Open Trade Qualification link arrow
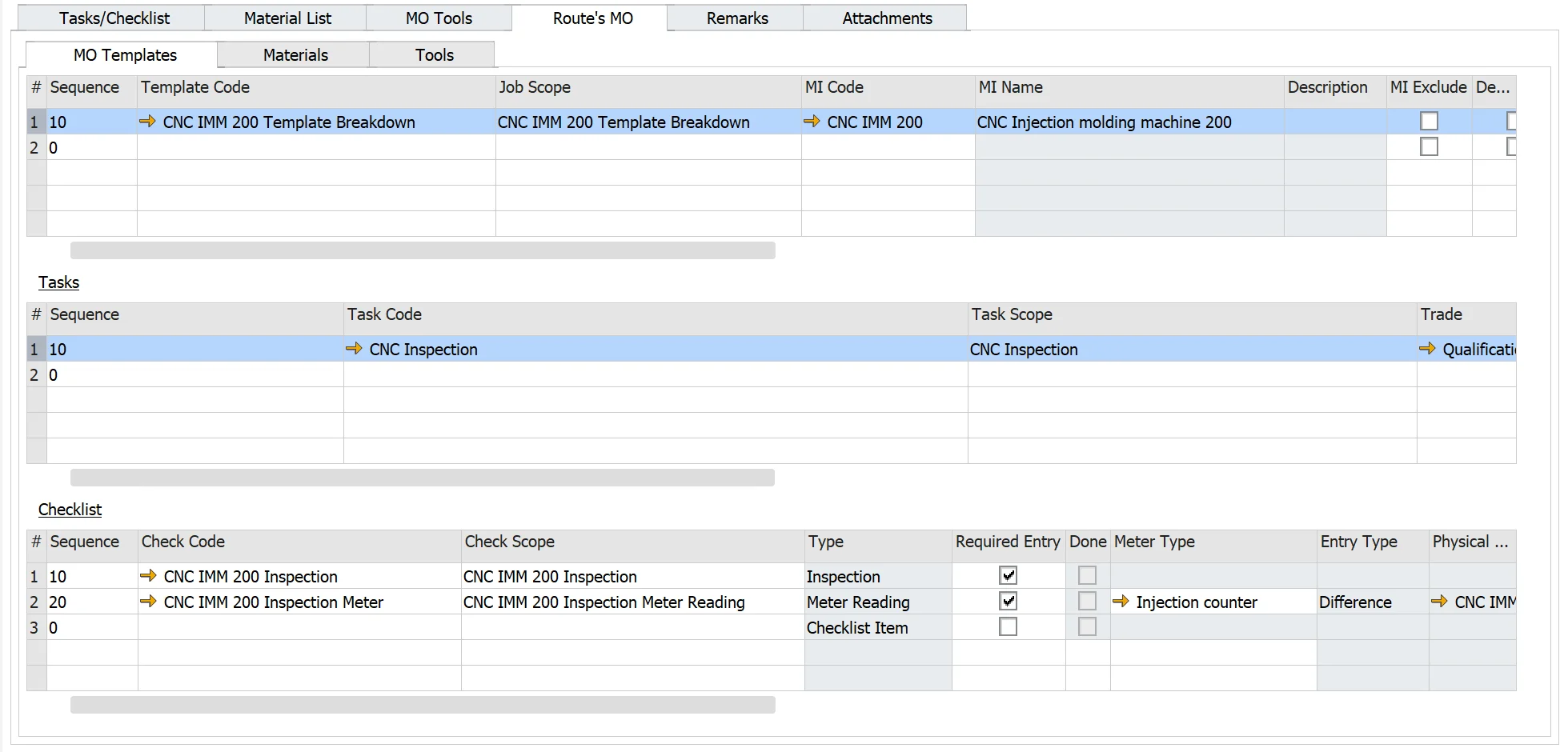Viewport: 1568px width, 752px height. (x=1427, y=349)
